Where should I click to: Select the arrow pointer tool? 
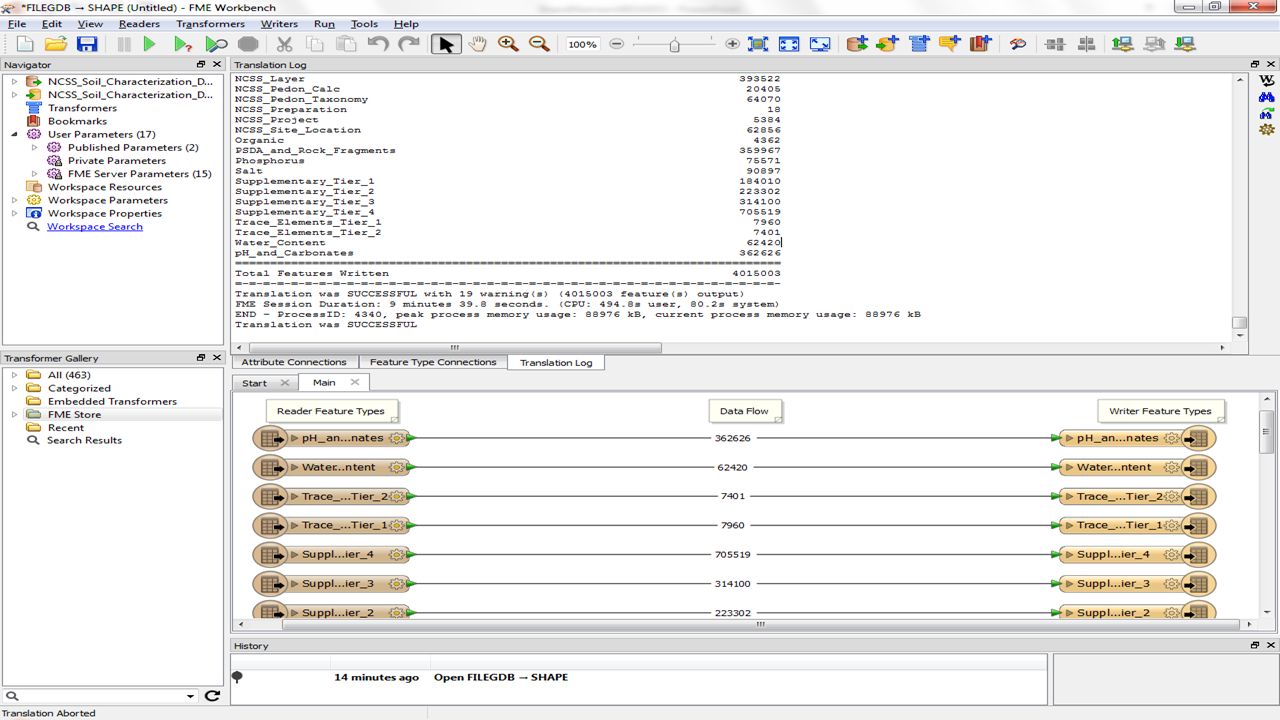(x=446, y=44)
